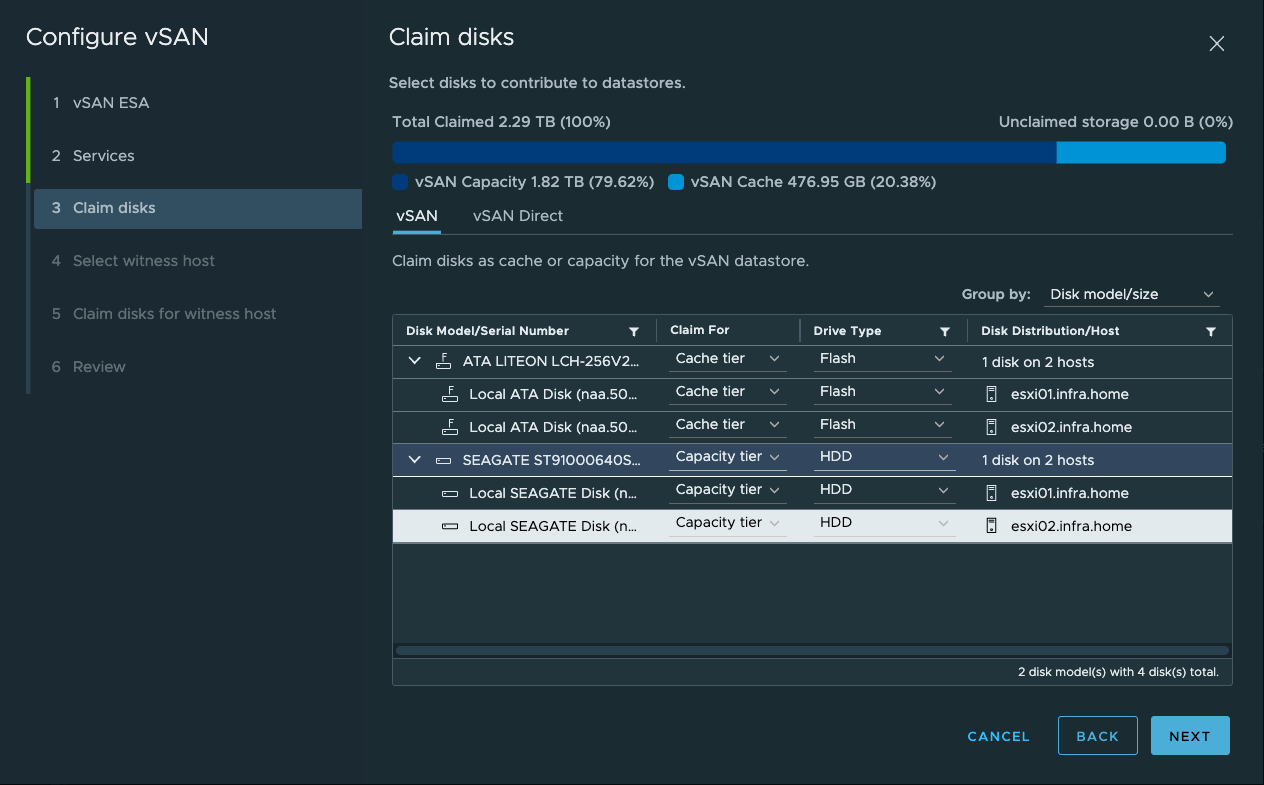Open the Disk Model/Serial Number filter funnel

click(634, 330)
